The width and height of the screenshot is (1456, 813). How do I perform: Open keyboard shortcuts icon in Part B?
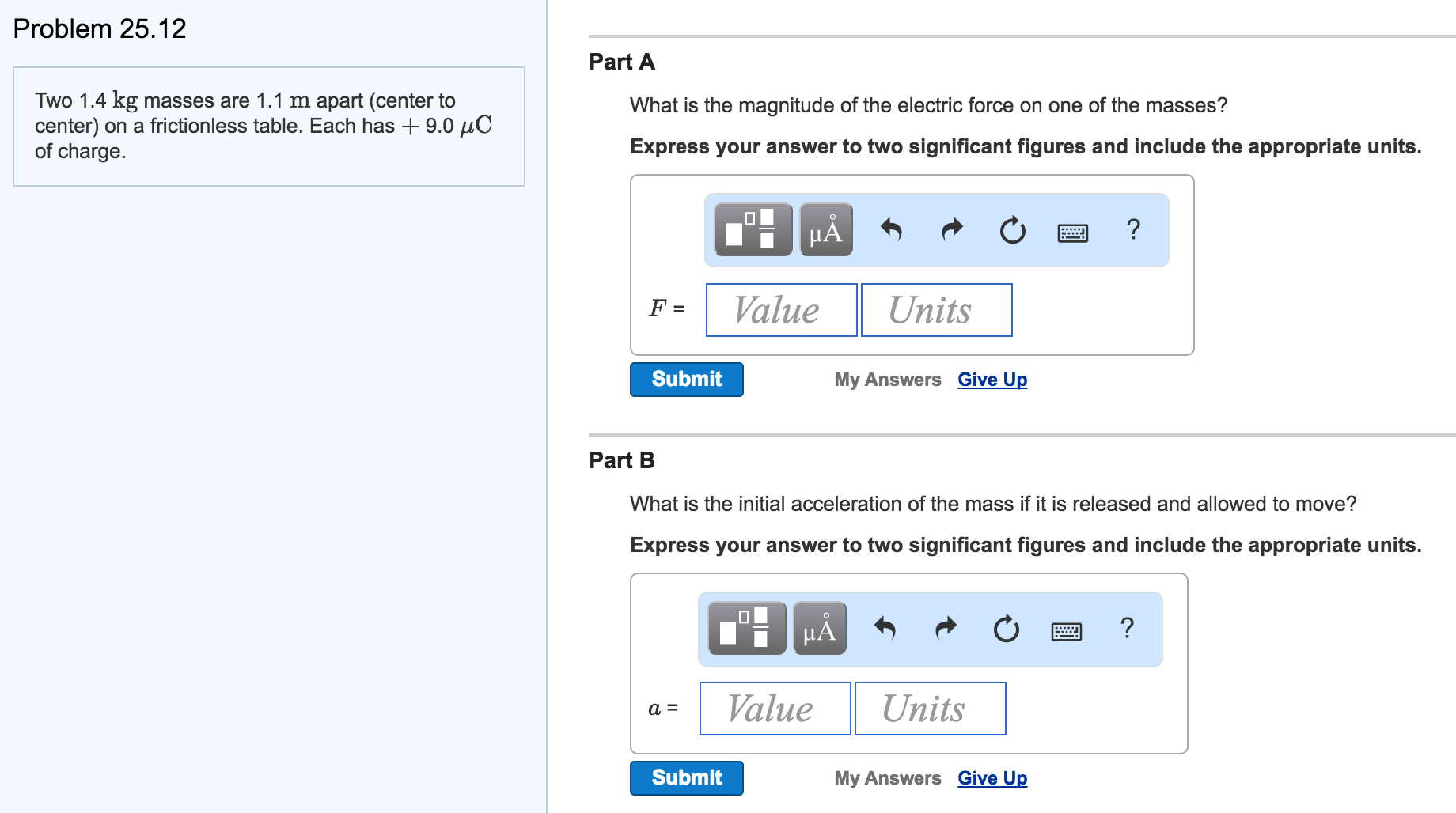(x=1066, y=631)
